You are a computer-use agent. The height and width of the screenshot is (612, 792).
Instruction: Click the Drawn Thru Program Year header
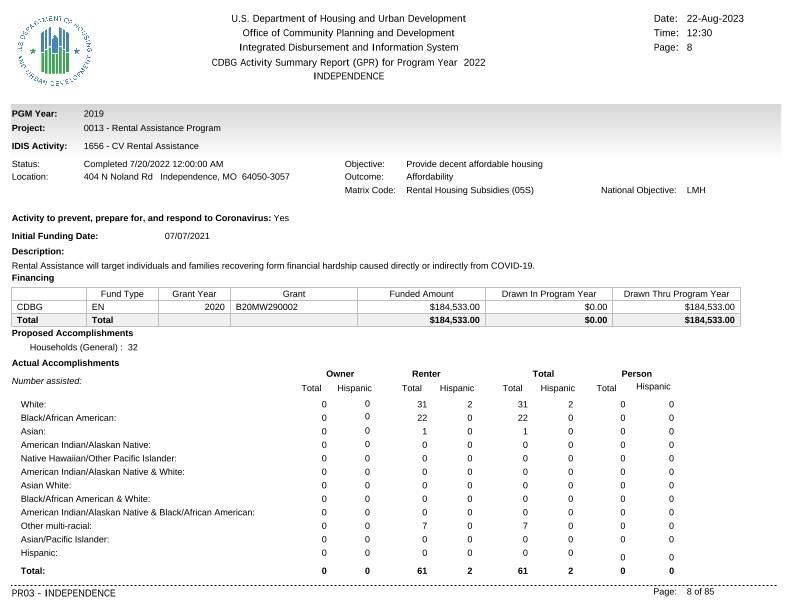(x=676, y=294)
